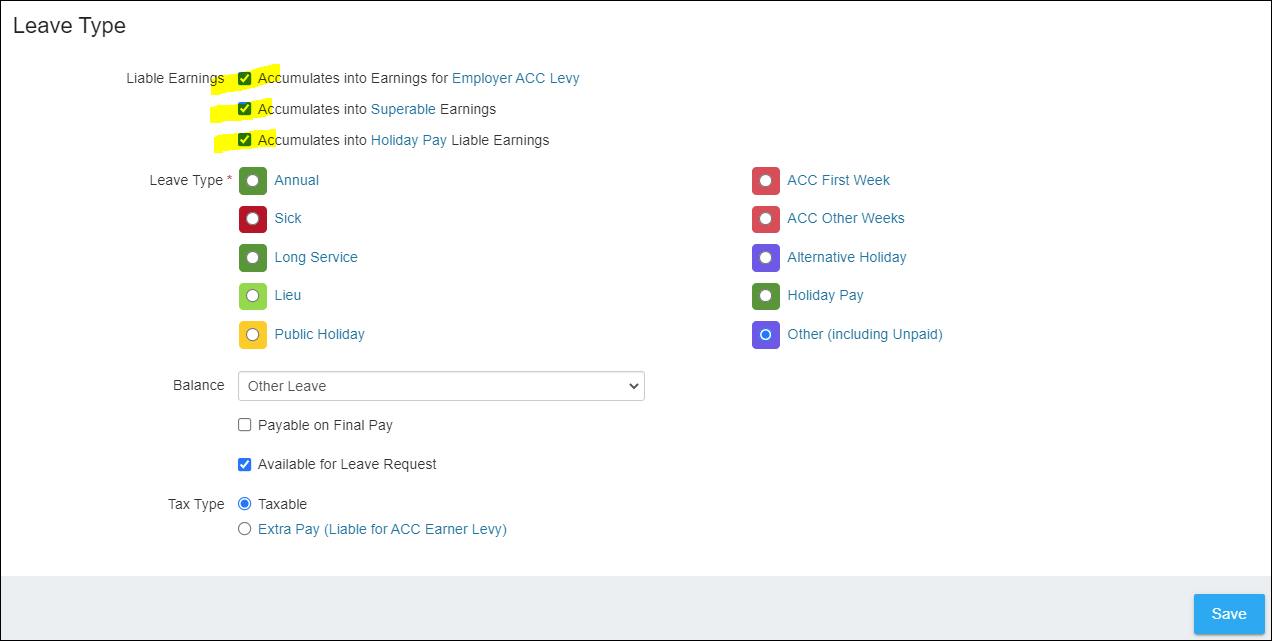Toggle the Holiday Pay Liable Earnings checkbox
The height and width of the screenshot is (641, 1272).
[x=245, y=140]
